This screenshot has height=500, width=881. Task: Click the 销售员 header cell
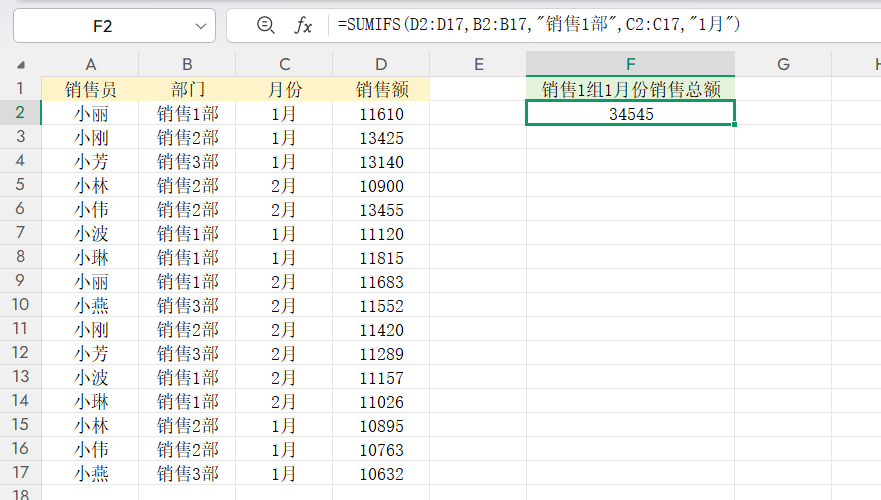pos(90,89)
